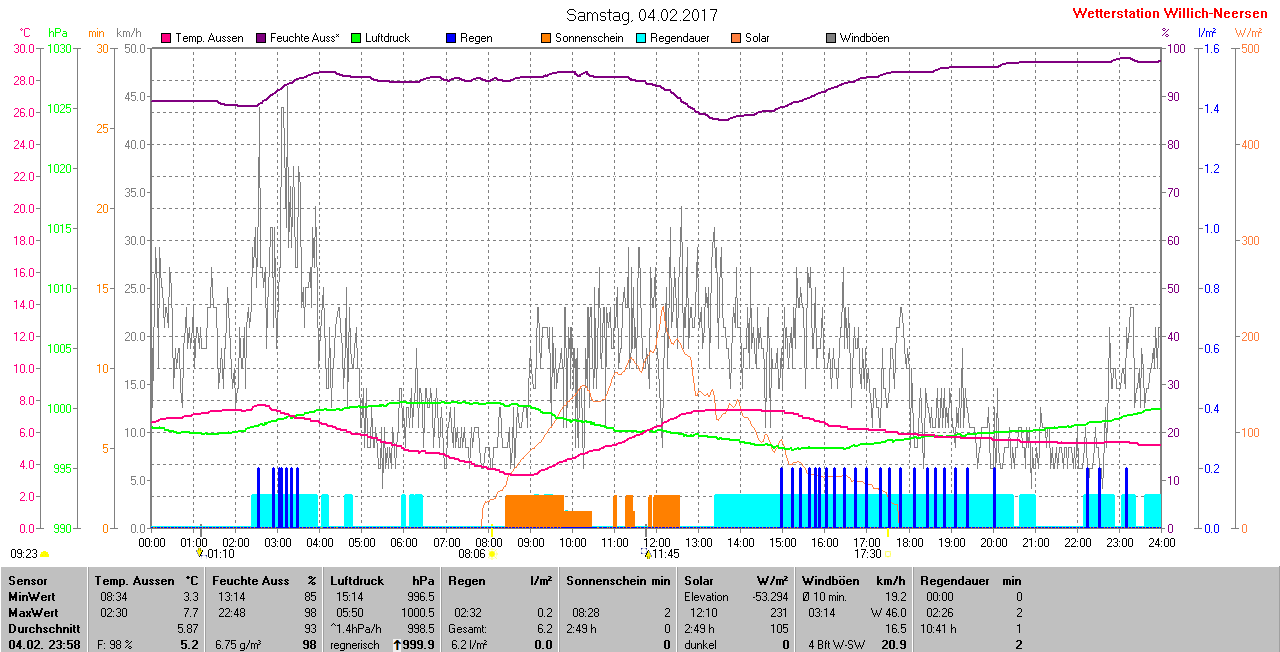Image resolution: width=1280 pixels, height=652 pixels.
Task: Click the sunset marker icon next to 17:30
Action: [888, 554]
